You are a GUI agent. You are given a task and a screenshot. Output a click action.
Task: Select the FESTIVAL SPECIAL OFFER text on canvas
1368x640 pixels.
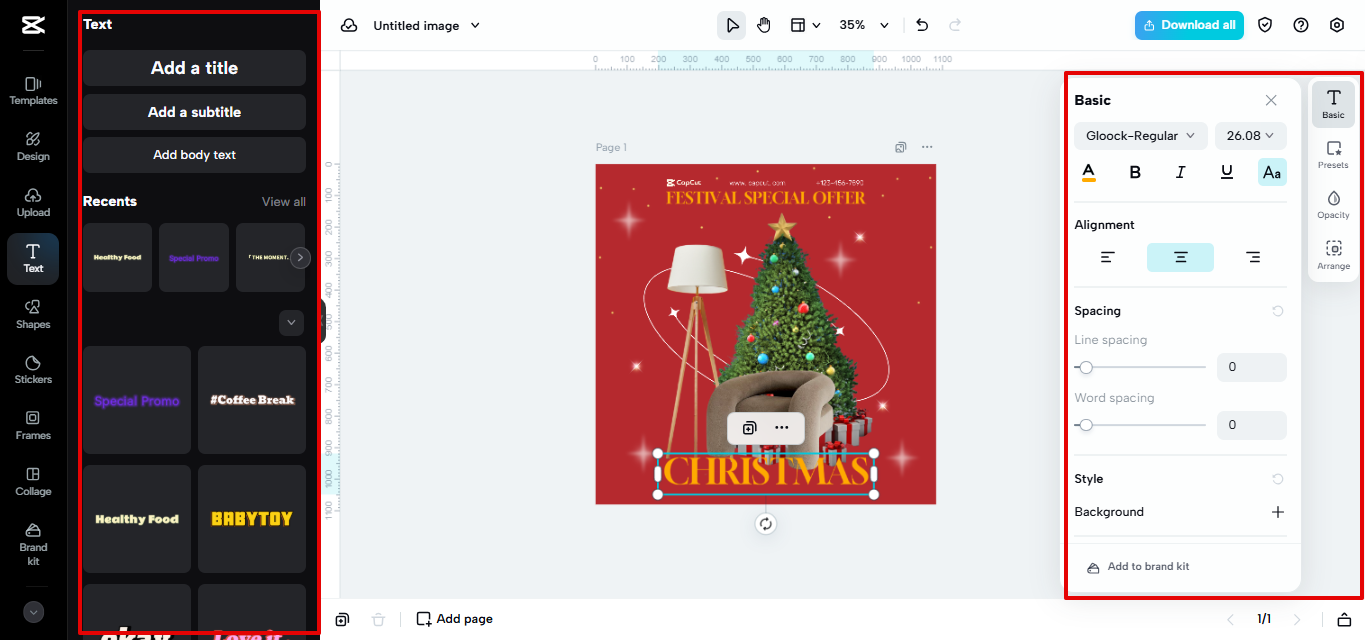click(x=766, y=197)
